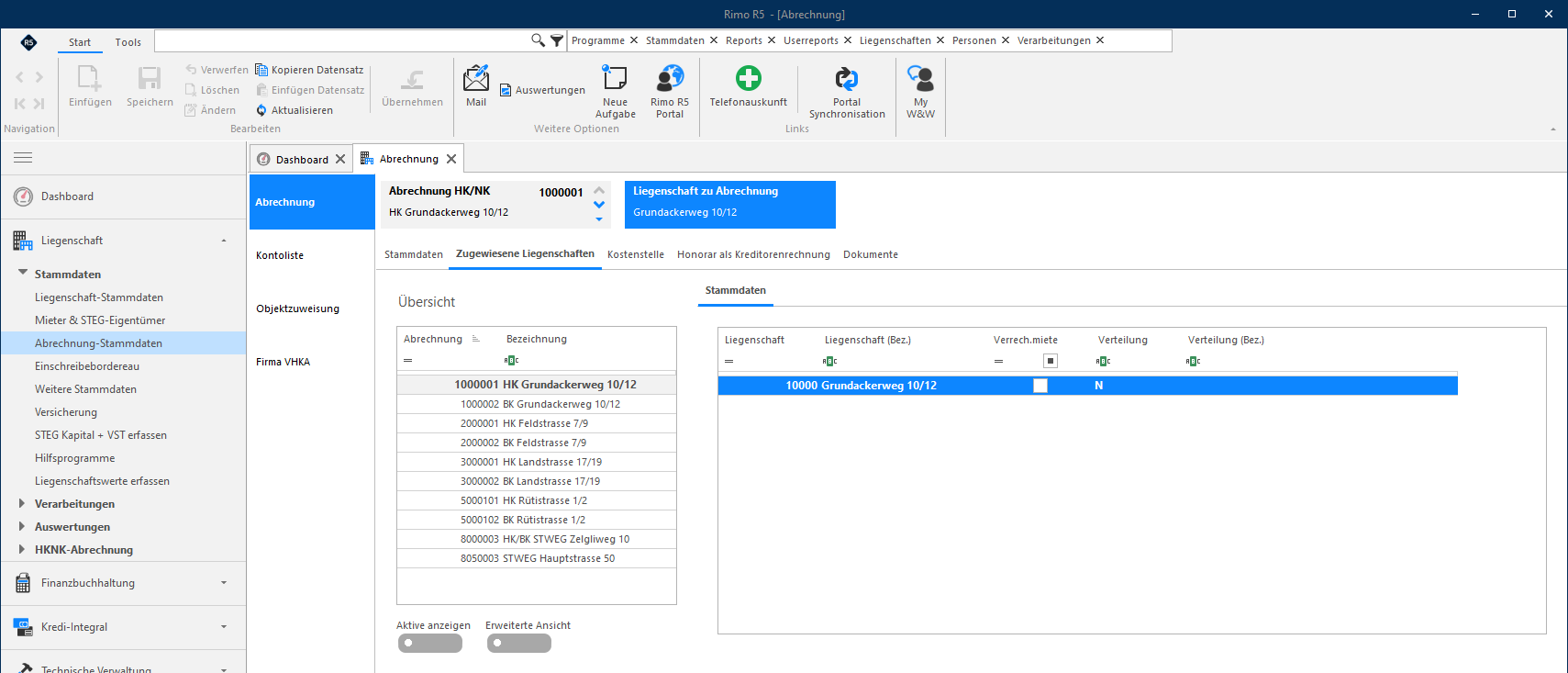Click the ribbon search input field

pyautogui.click(x=341, y=40)
